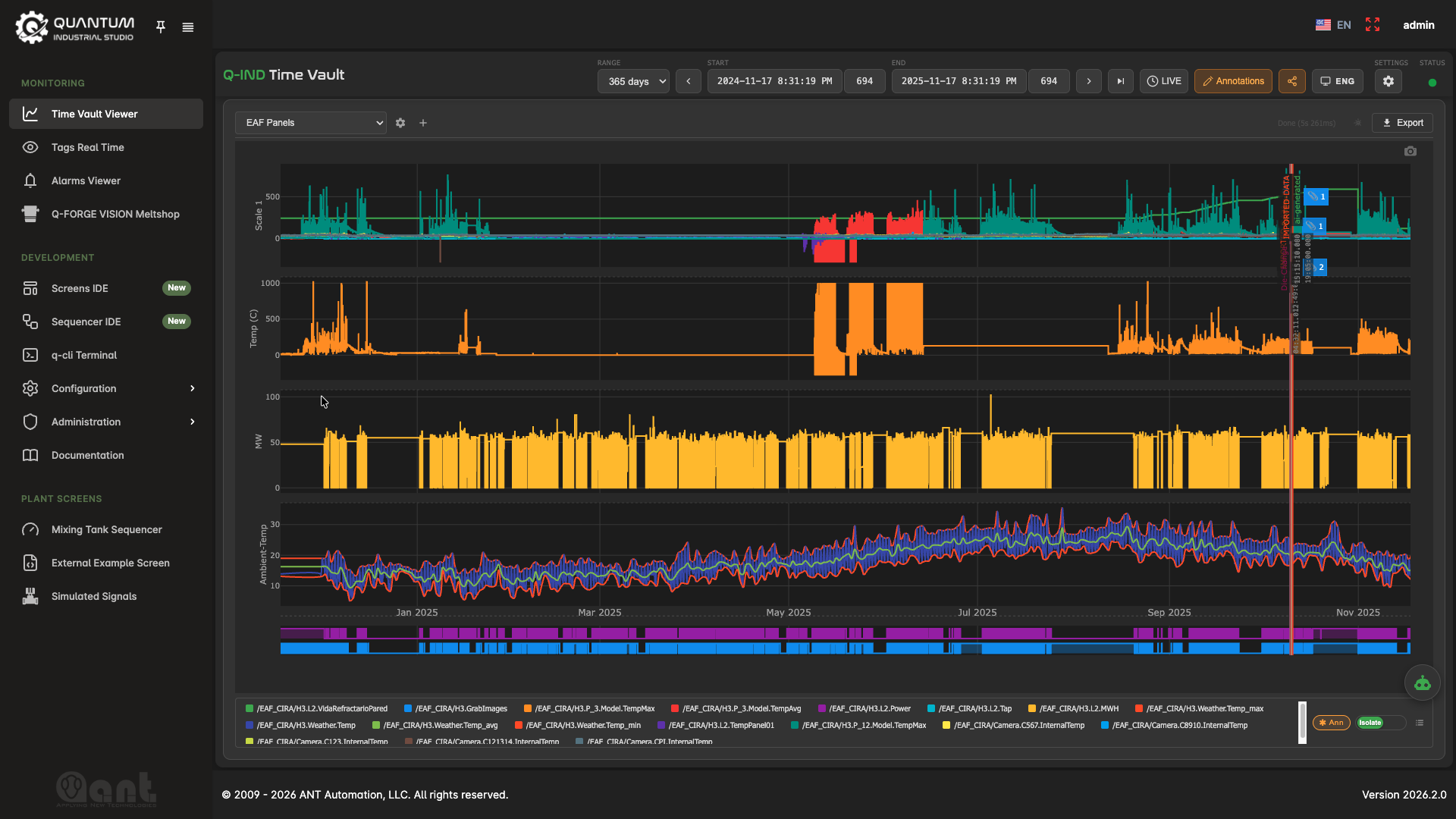1456x819 pixels.
Task: Expand the Configuration submenu chevron
Action: [x=192, y=388]
